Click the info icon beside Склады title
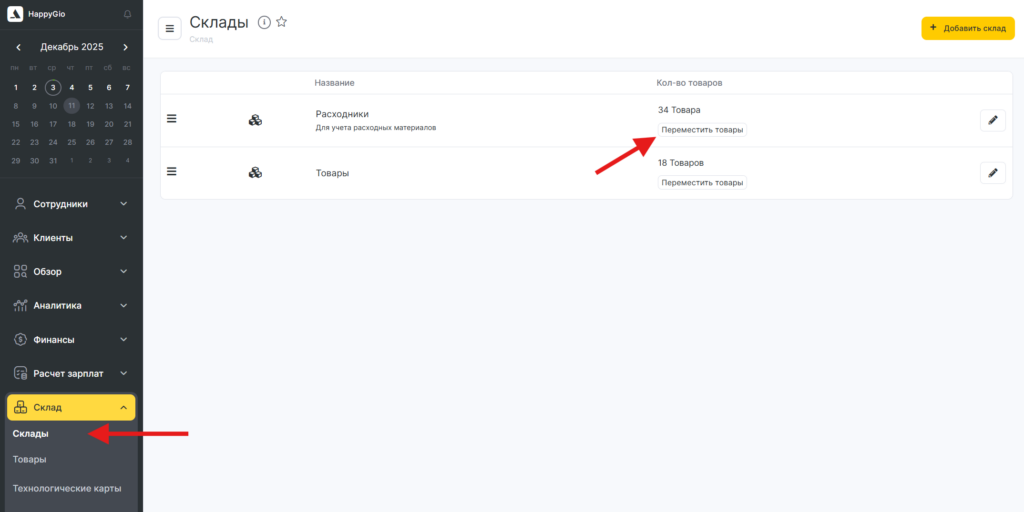Image resolution: width=1024 pixels, height=512 pixels. pos(264,22)
